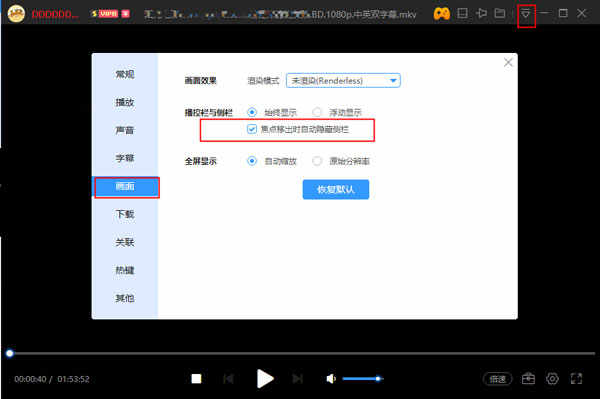Image resolution: width=600 pixels, height=399 pixels.
Task: Select 原始分辨率 radio button
Action: [317, 161]
